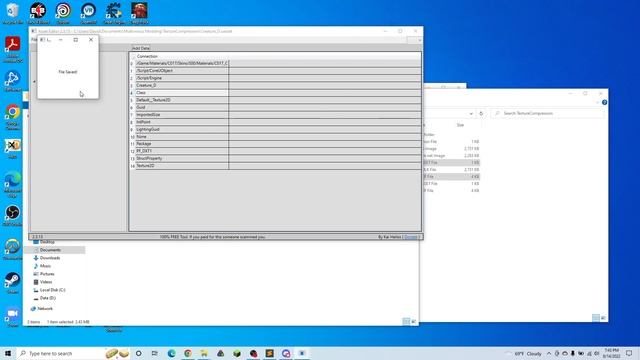Image resolution: width=640 pixels, height=360 pixels.
Task: Switch the front Explorer window to large icons view
Action: click(413, 322)
